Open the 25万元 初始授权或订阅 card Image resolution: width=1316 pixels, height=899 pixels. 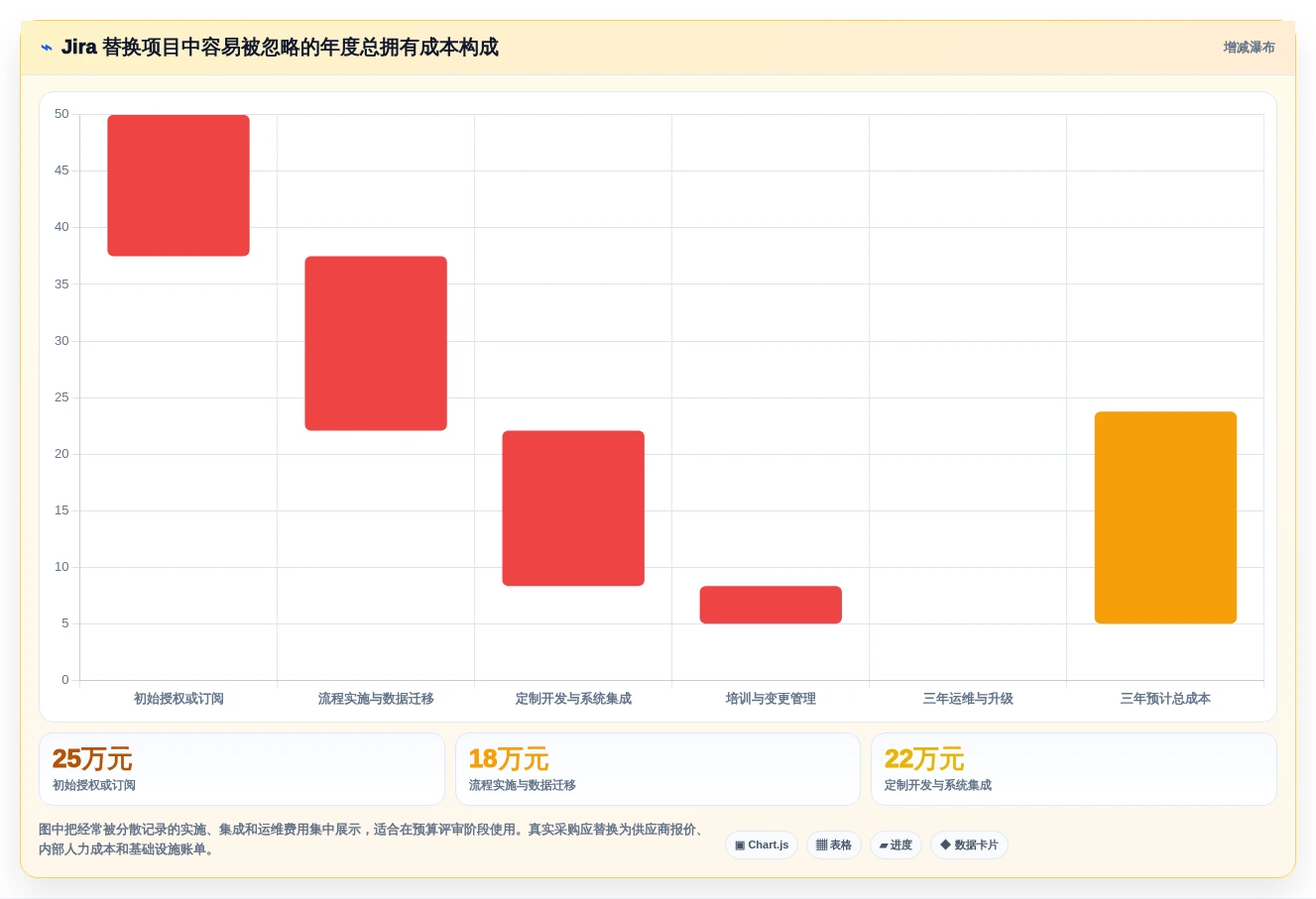(x=242, y=769)
